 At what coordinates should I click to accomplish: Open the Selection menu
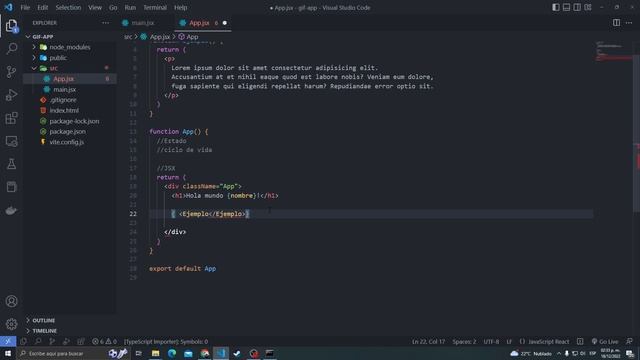68,7
